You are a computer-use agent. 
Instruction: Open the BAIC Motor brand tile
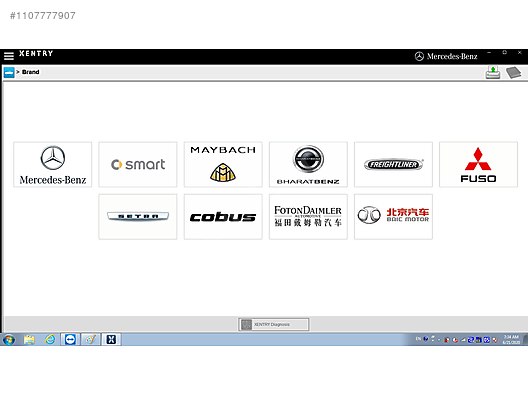[x=393, y=217]
